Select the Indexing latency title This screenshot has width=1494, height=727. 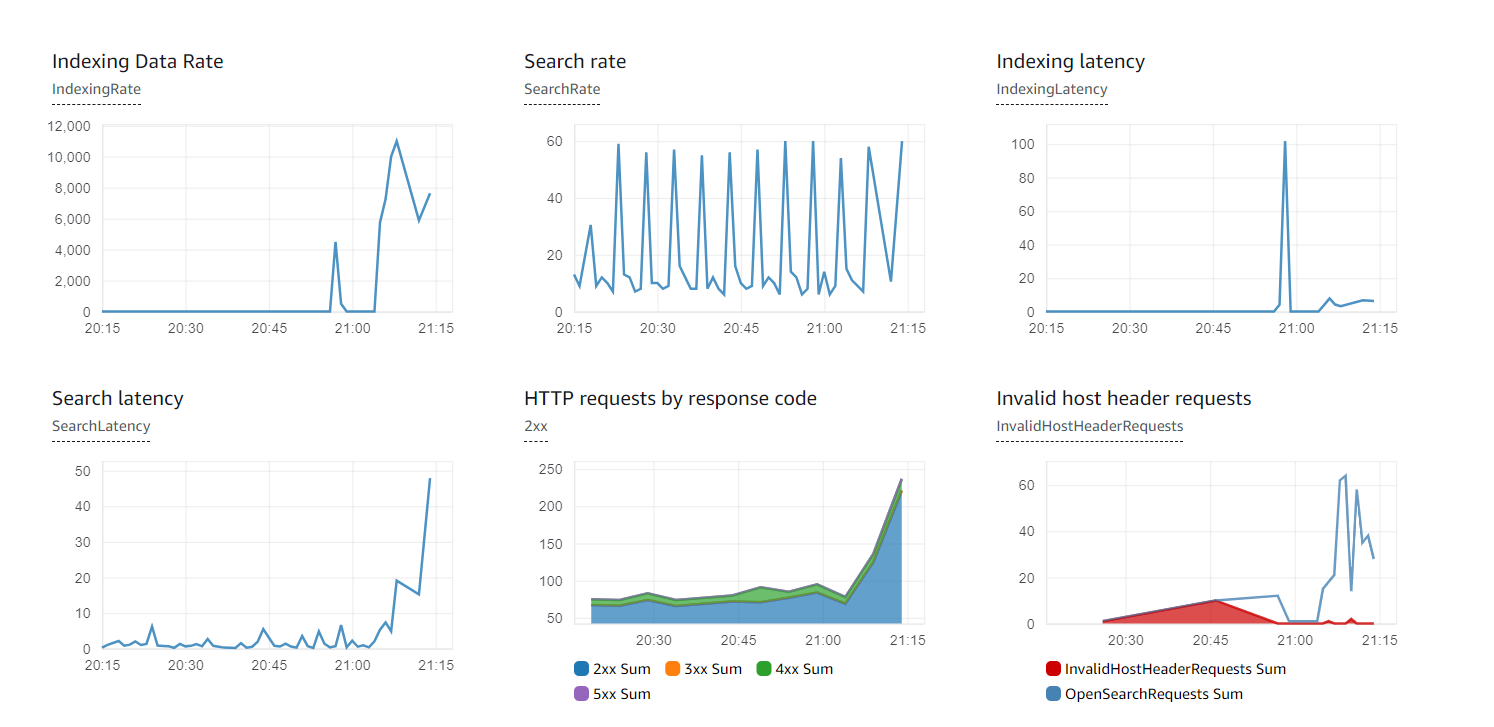click(1071, 61)
